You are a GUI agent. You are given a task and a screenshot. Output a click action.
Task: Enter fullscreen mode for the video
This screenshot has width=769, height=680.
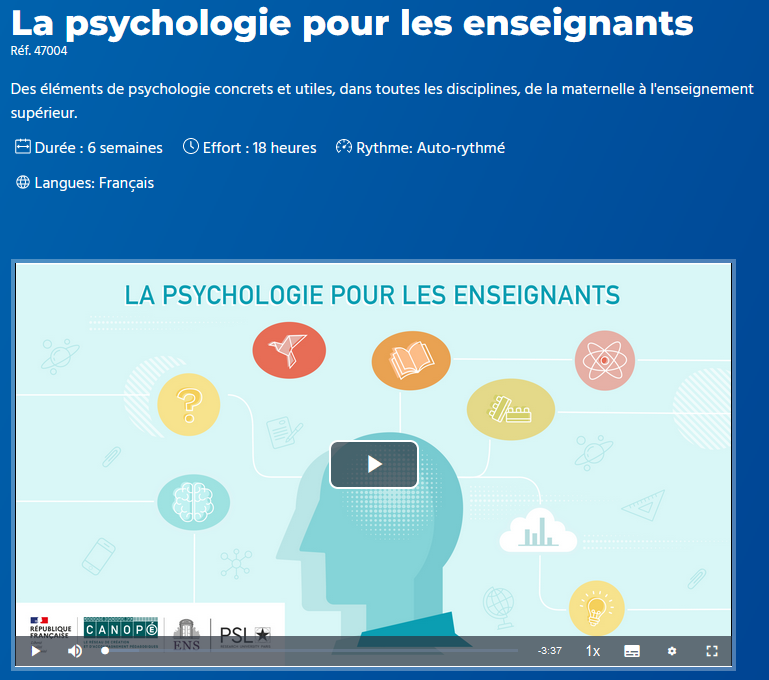pos(712,651)
